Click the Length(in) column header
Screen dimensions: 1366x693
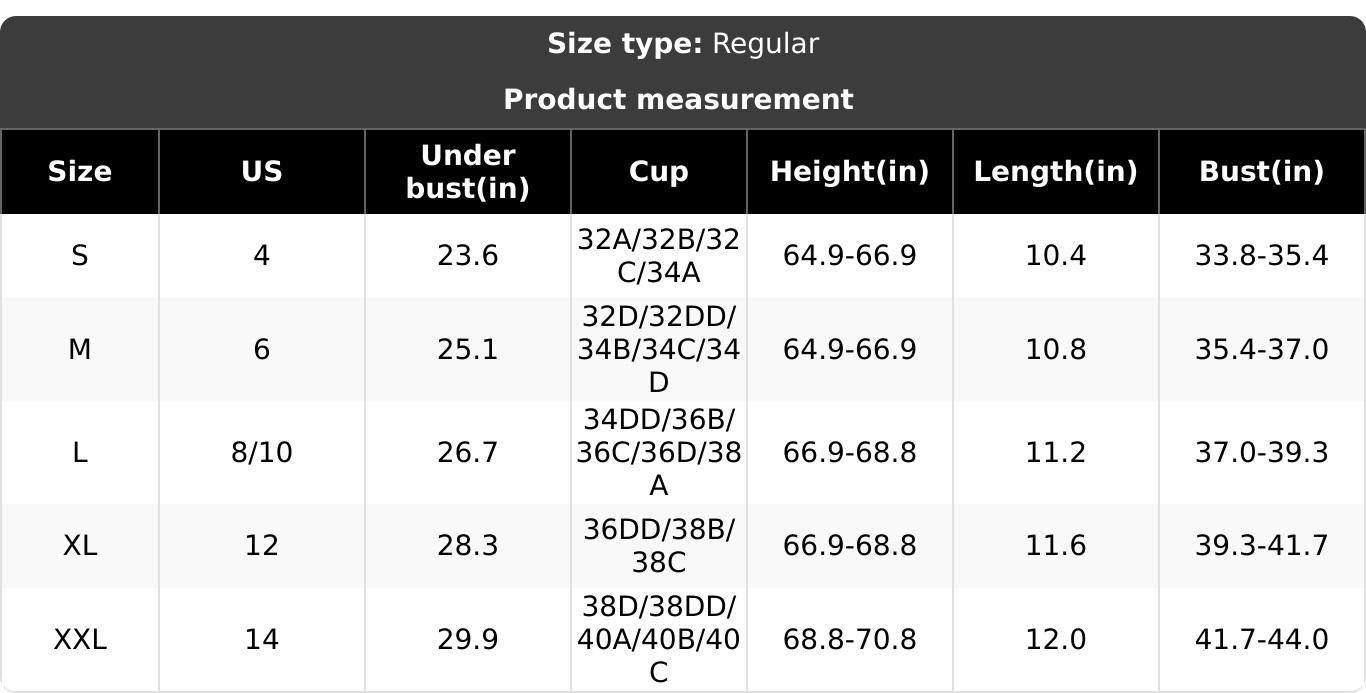(x=1055, y=171)
